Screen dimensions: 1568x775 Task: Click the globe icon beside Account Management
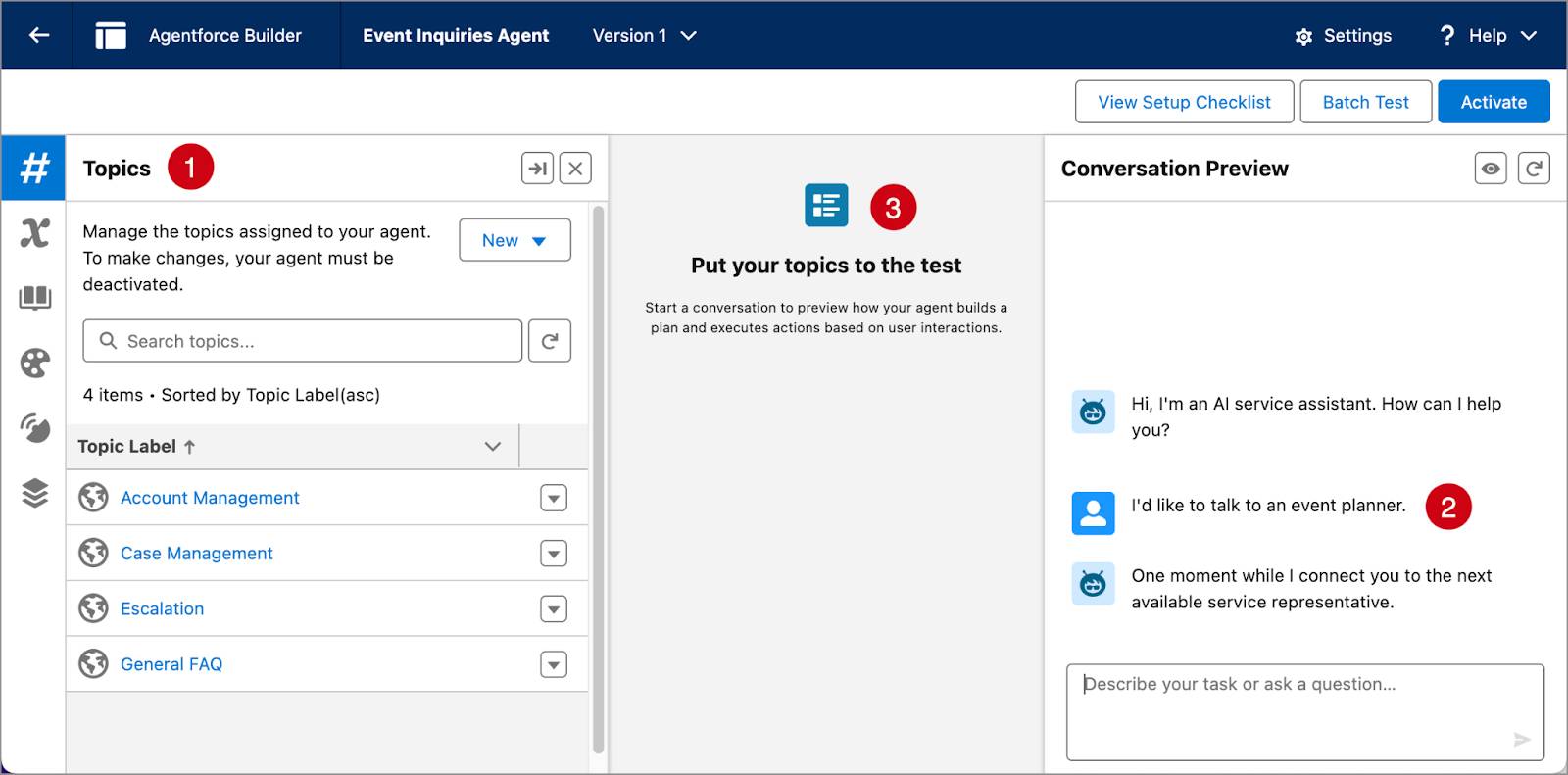[93, 498]
